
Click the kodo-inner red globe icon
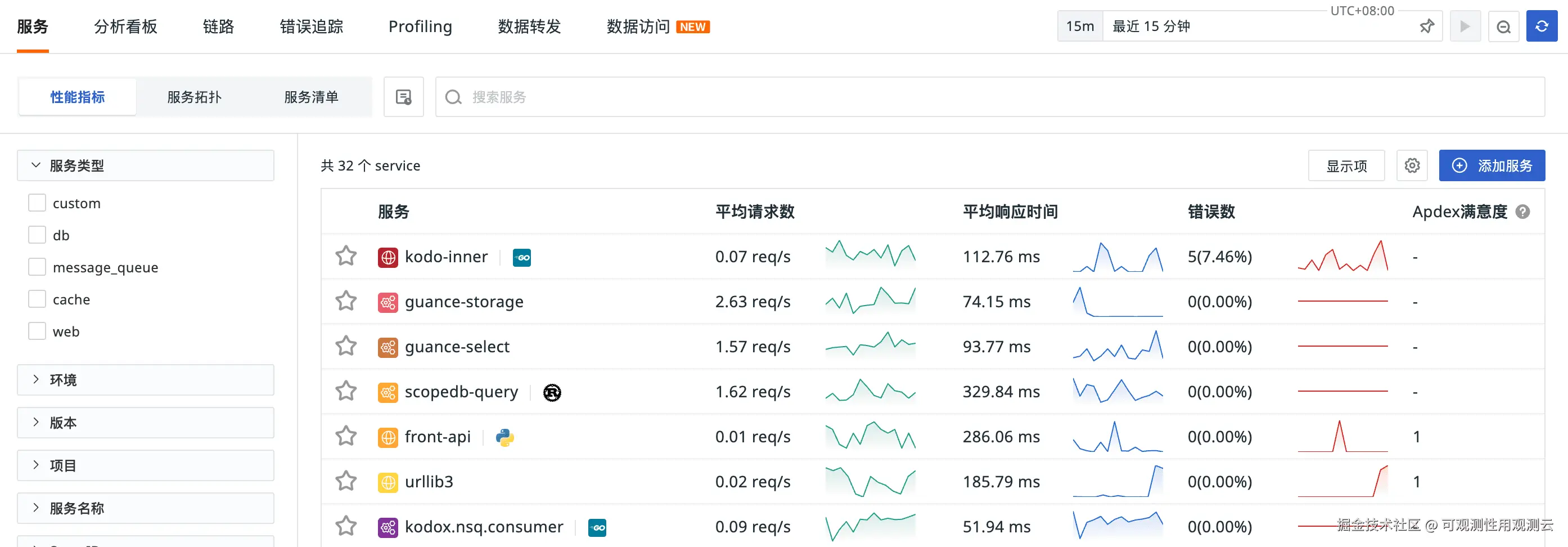coord(388,257)
